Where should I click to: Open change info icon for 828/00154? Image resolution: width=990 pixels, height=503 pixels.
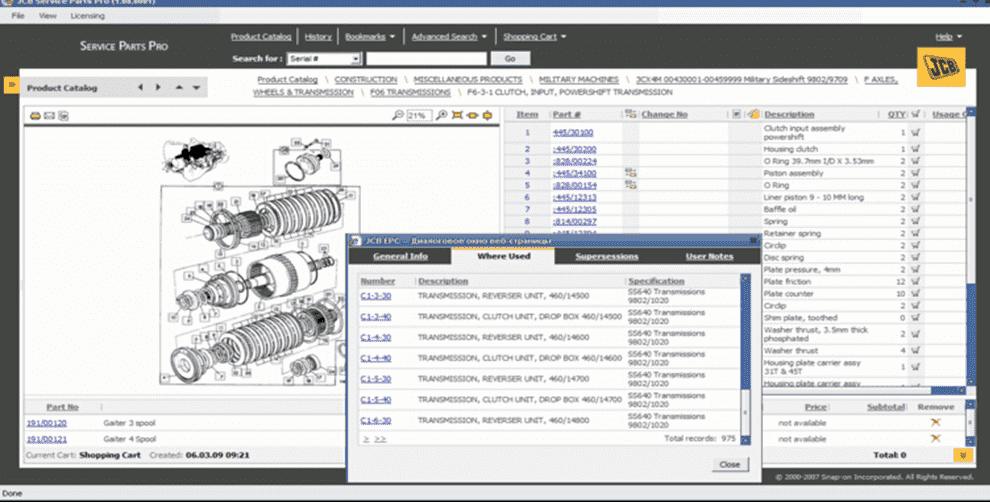[x=630, y=185]
